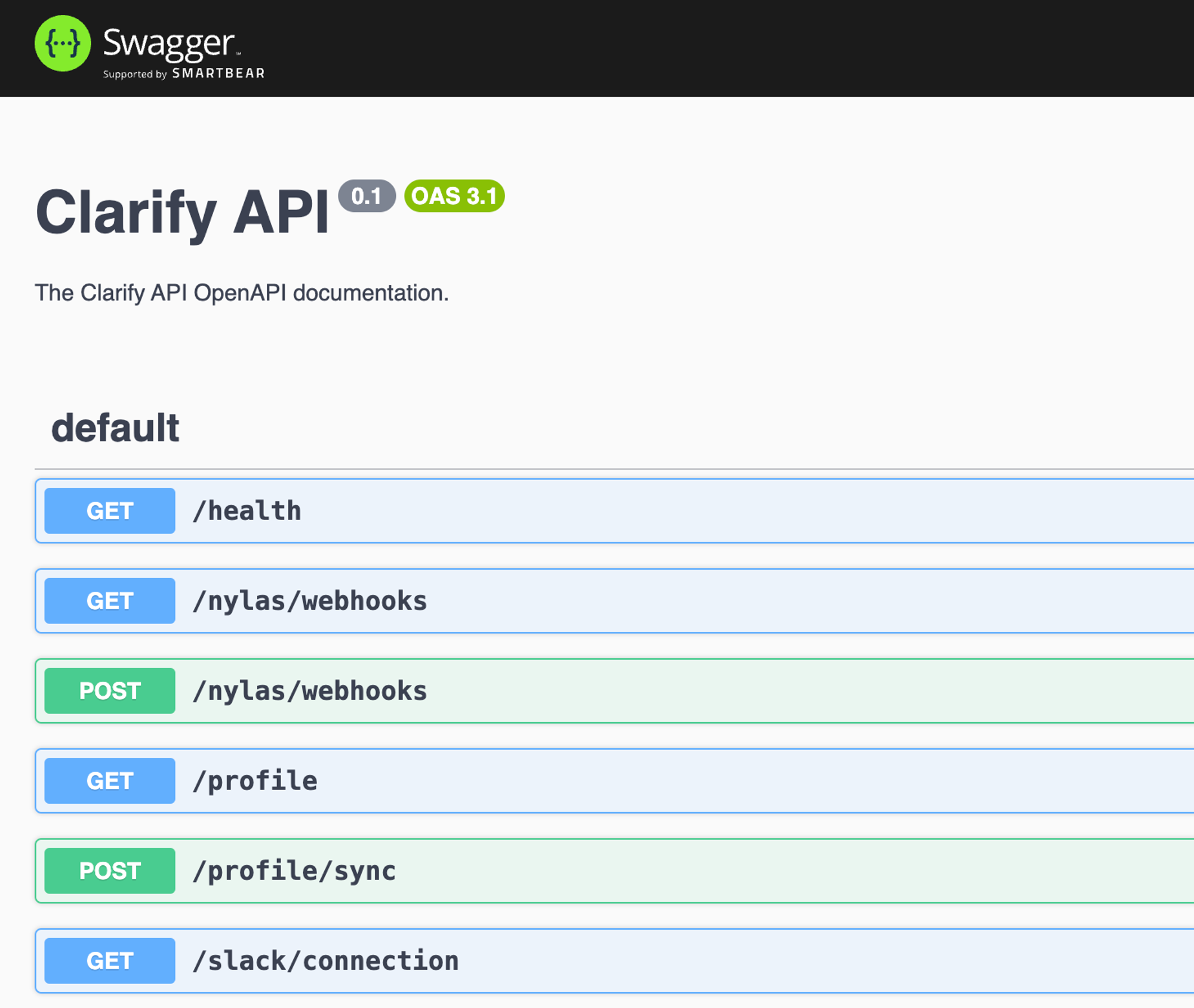
Task: Expand the GET /nylas/webhooks path row
Action: tap(310, 601)
